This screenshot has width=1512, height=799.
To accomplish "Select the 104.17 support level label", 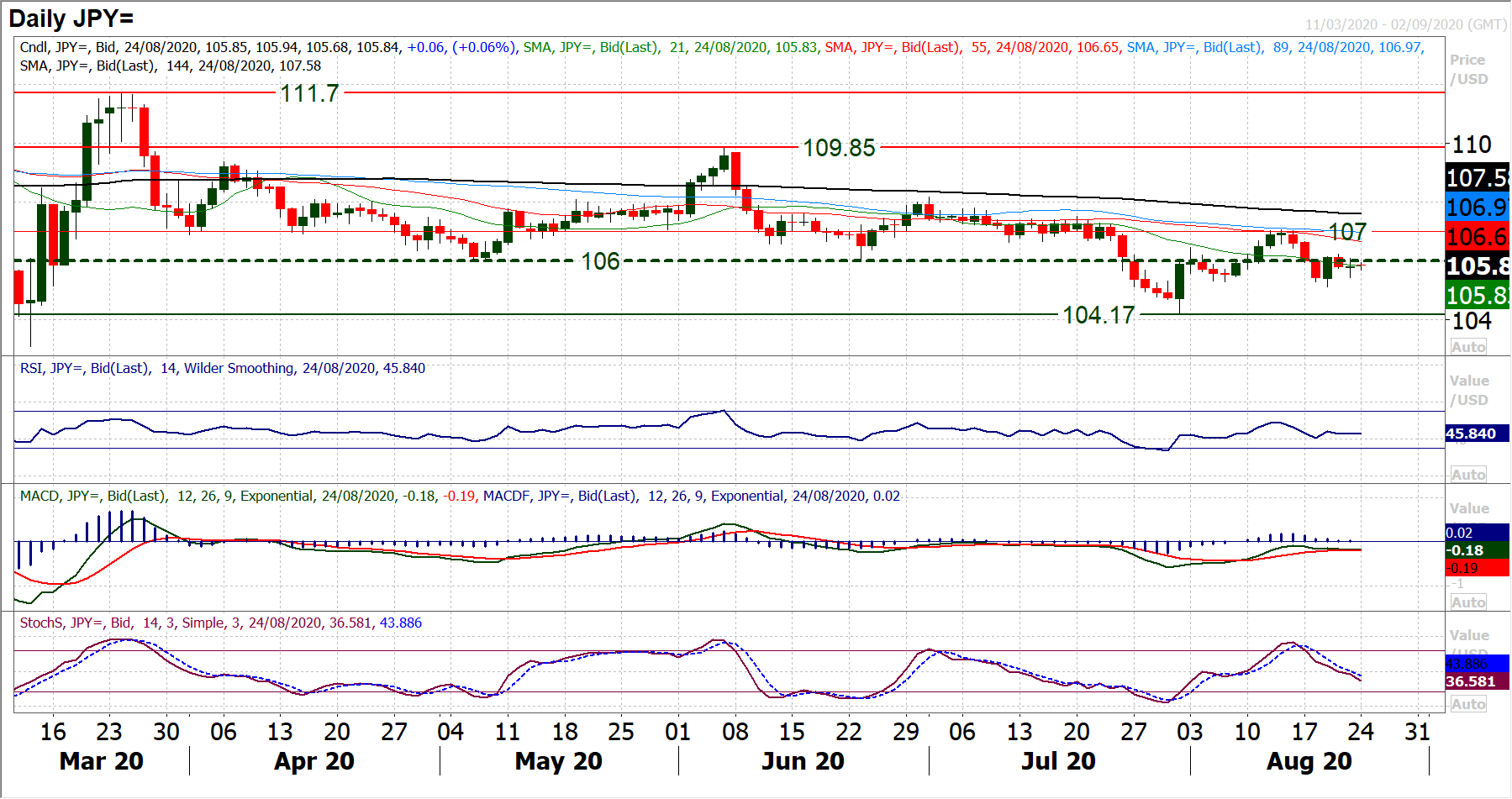I will point(1098,315).
